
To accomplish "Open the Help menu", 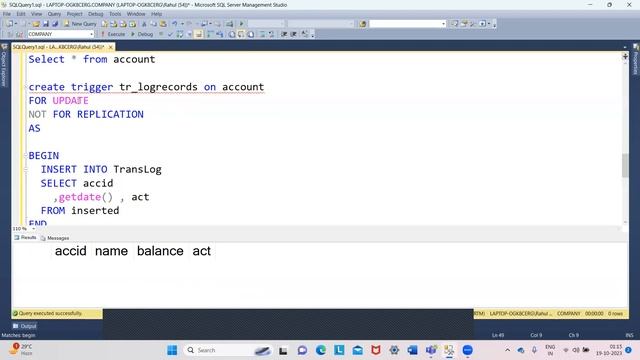I will tap(156, 14).
